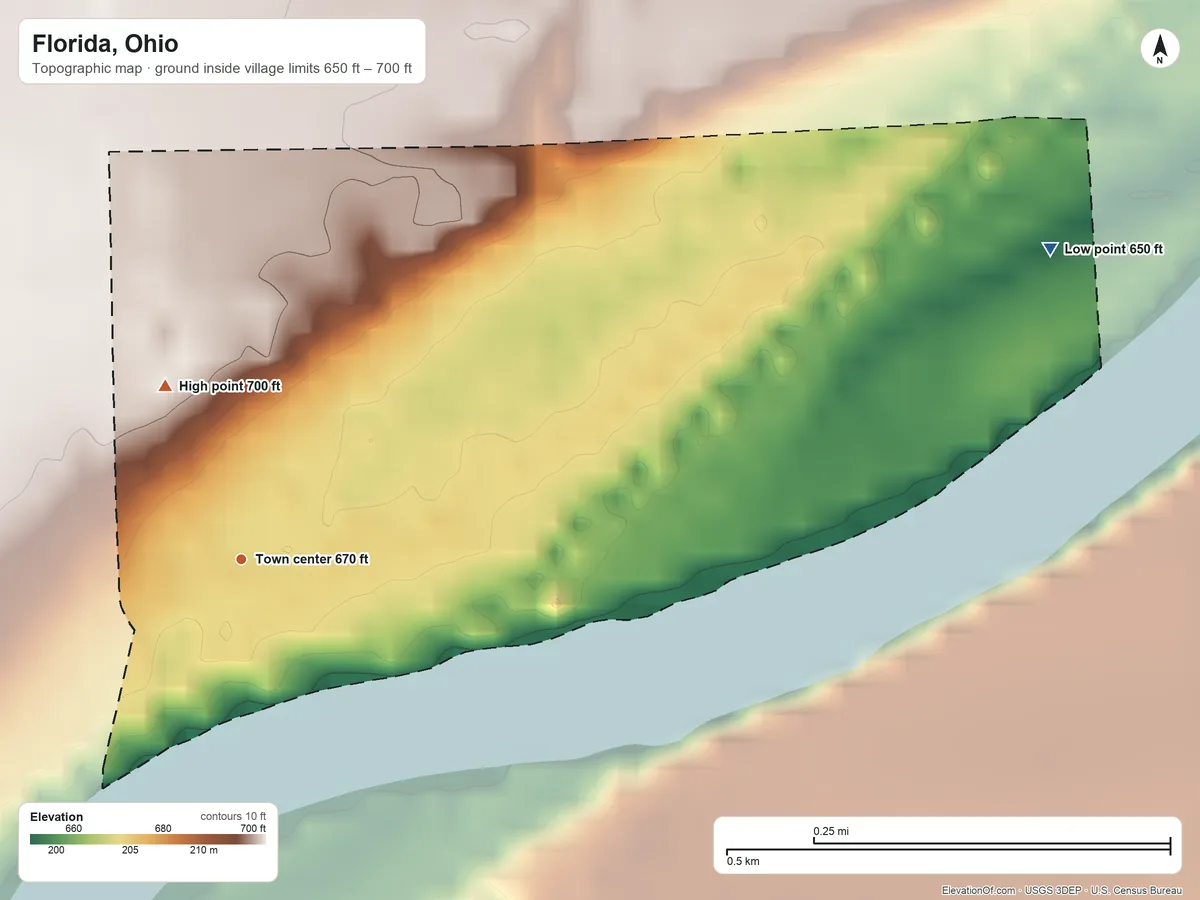Click the distance scale bar line
The width and height of the screenshot is (1200, 900).
tap(948, 848)
